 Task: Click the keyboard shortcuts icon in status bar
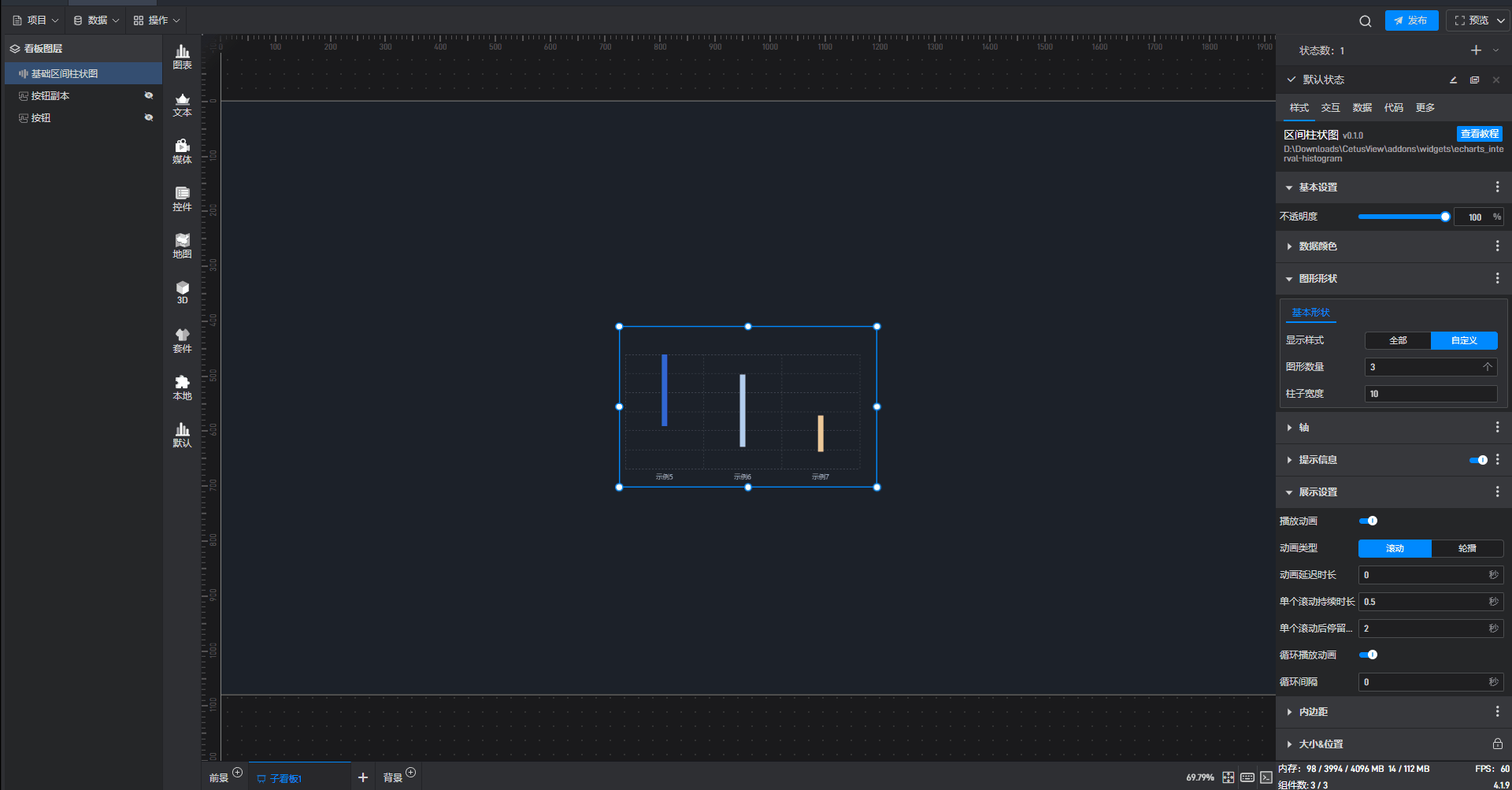click(x=1247, y=777)
